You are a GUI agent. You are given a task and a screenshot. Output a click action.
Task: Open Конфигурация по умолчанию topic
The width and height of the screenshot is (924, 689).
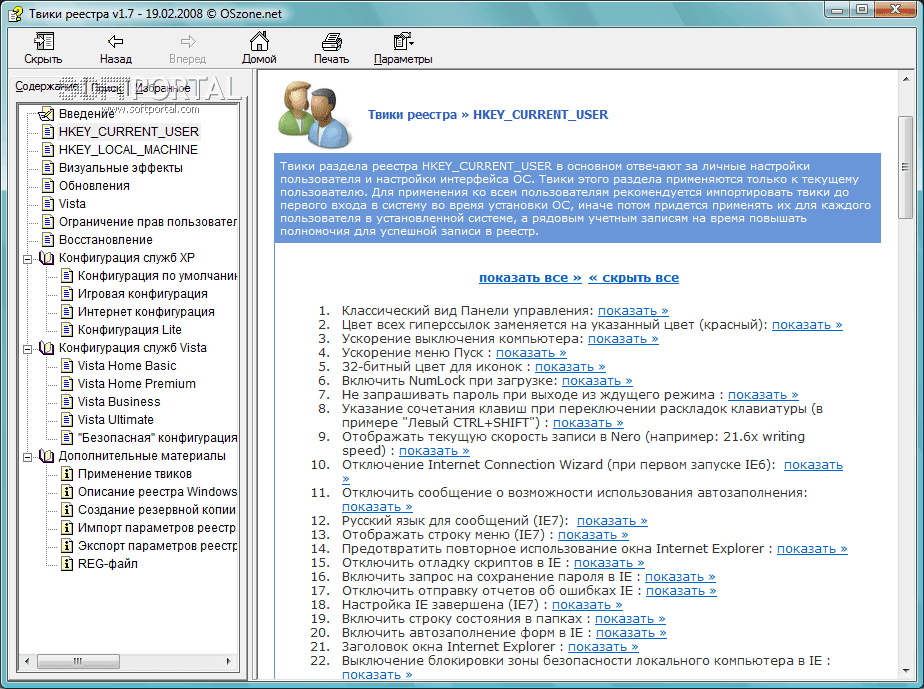click(157, 276)
